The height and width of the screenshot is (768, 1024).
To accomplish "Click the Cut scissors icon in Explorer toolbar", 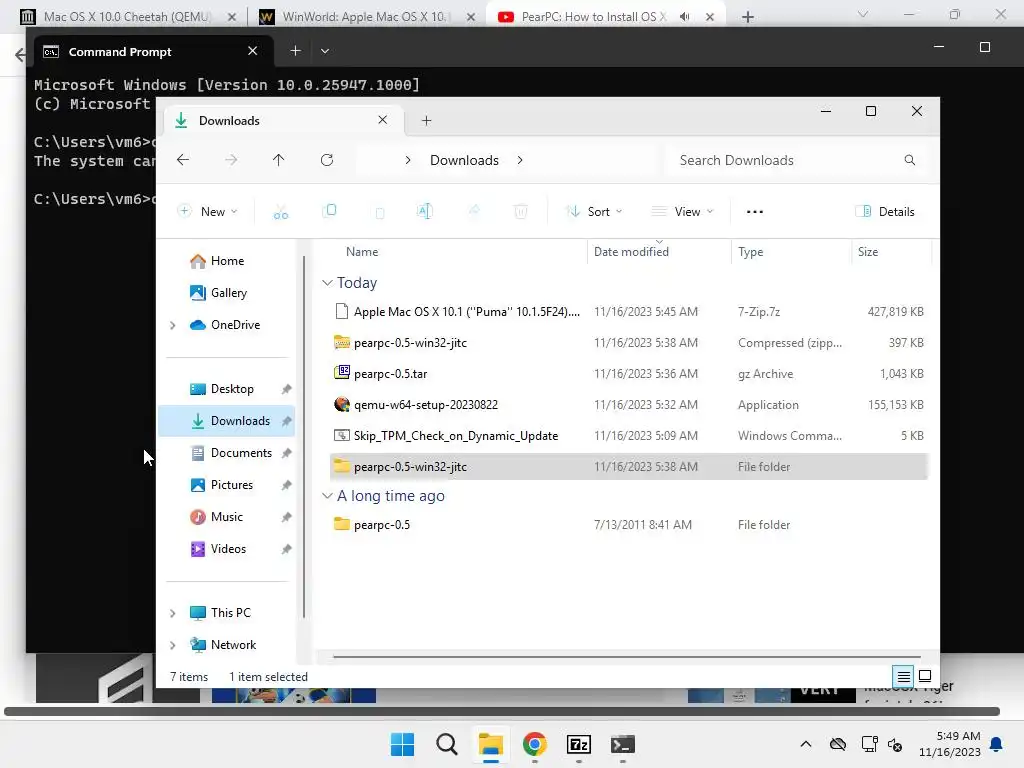I will coord(281,212).
